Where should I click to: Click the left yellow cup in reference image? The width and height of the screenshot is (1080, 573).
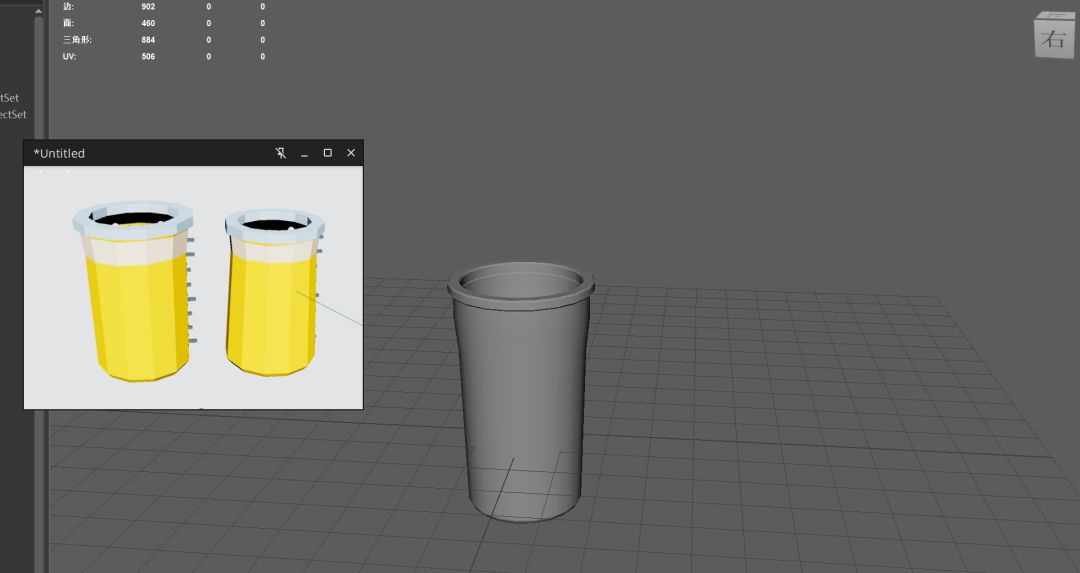[x=134, y=291]
